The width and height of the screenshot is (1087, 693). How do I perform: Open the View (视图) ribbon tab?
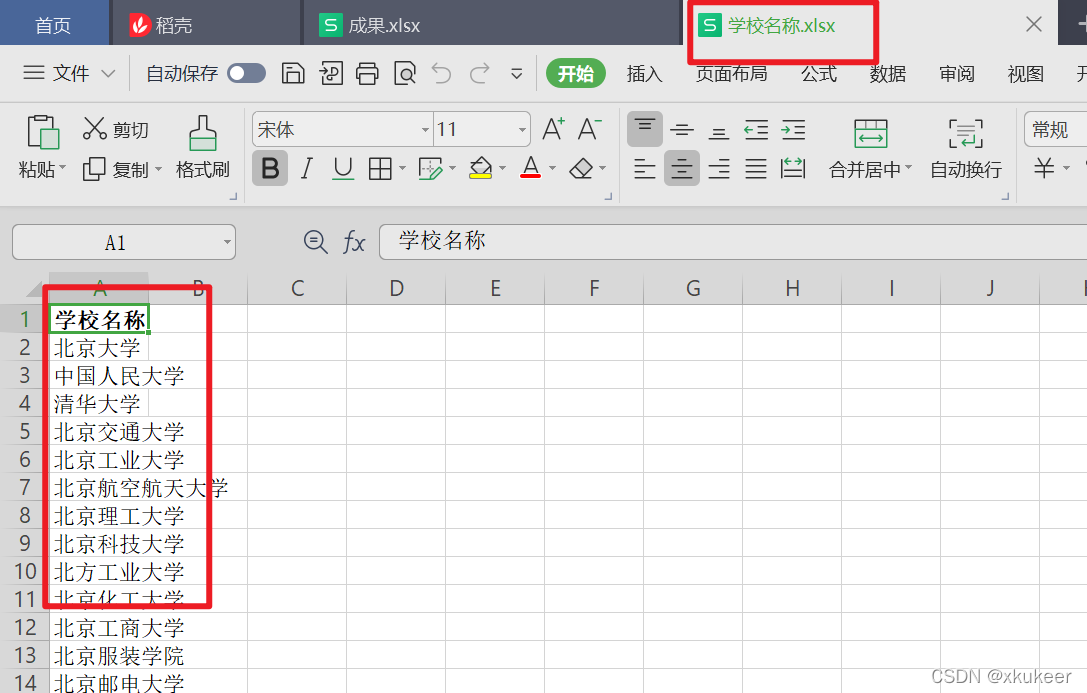coord(1025,73)
